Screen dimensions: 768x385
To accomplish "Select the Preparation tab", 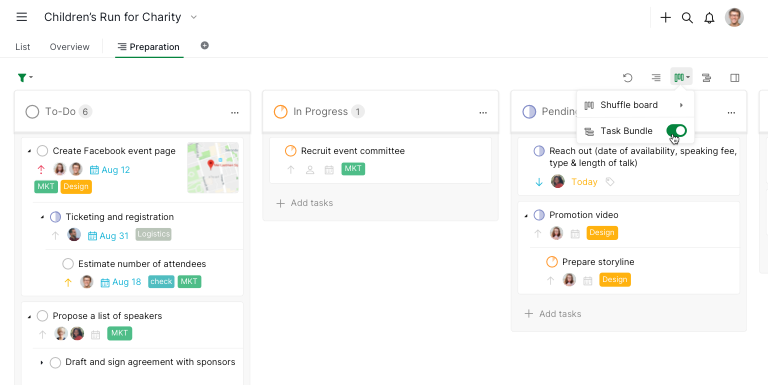I will pyautogui.click(x=149, y=47).
